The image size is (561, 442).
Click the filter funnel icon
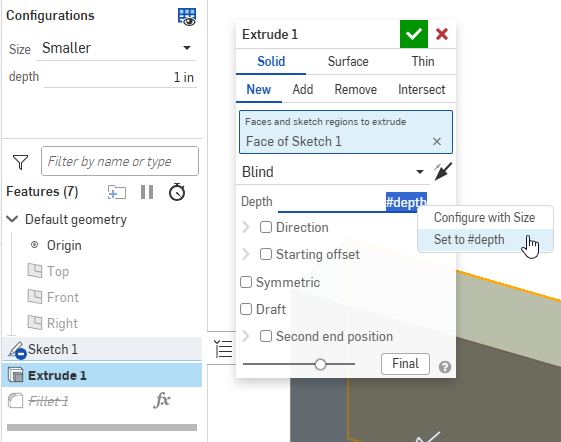20,162
